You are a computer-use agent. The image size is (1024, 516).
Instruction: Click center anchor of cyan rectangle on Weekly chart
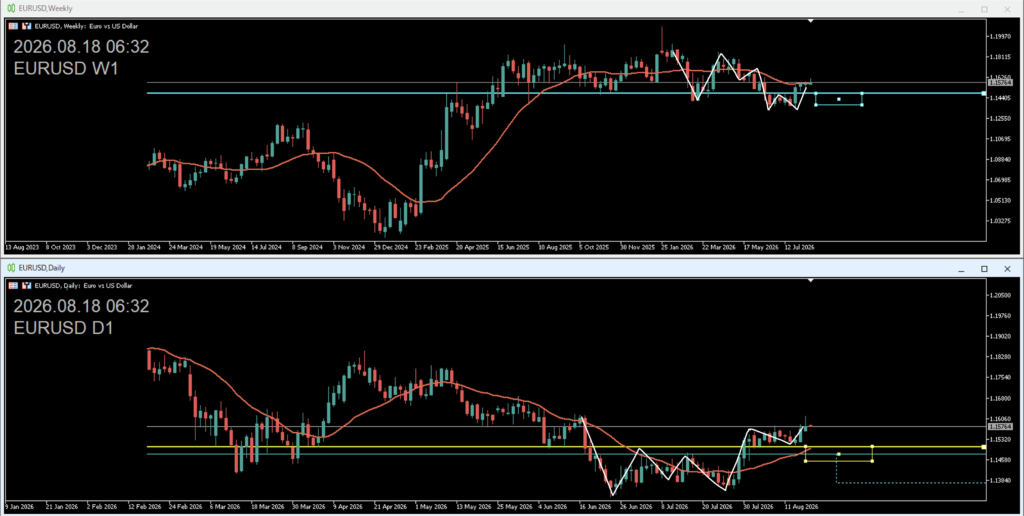pyautogui.click(x=839, y=99)
